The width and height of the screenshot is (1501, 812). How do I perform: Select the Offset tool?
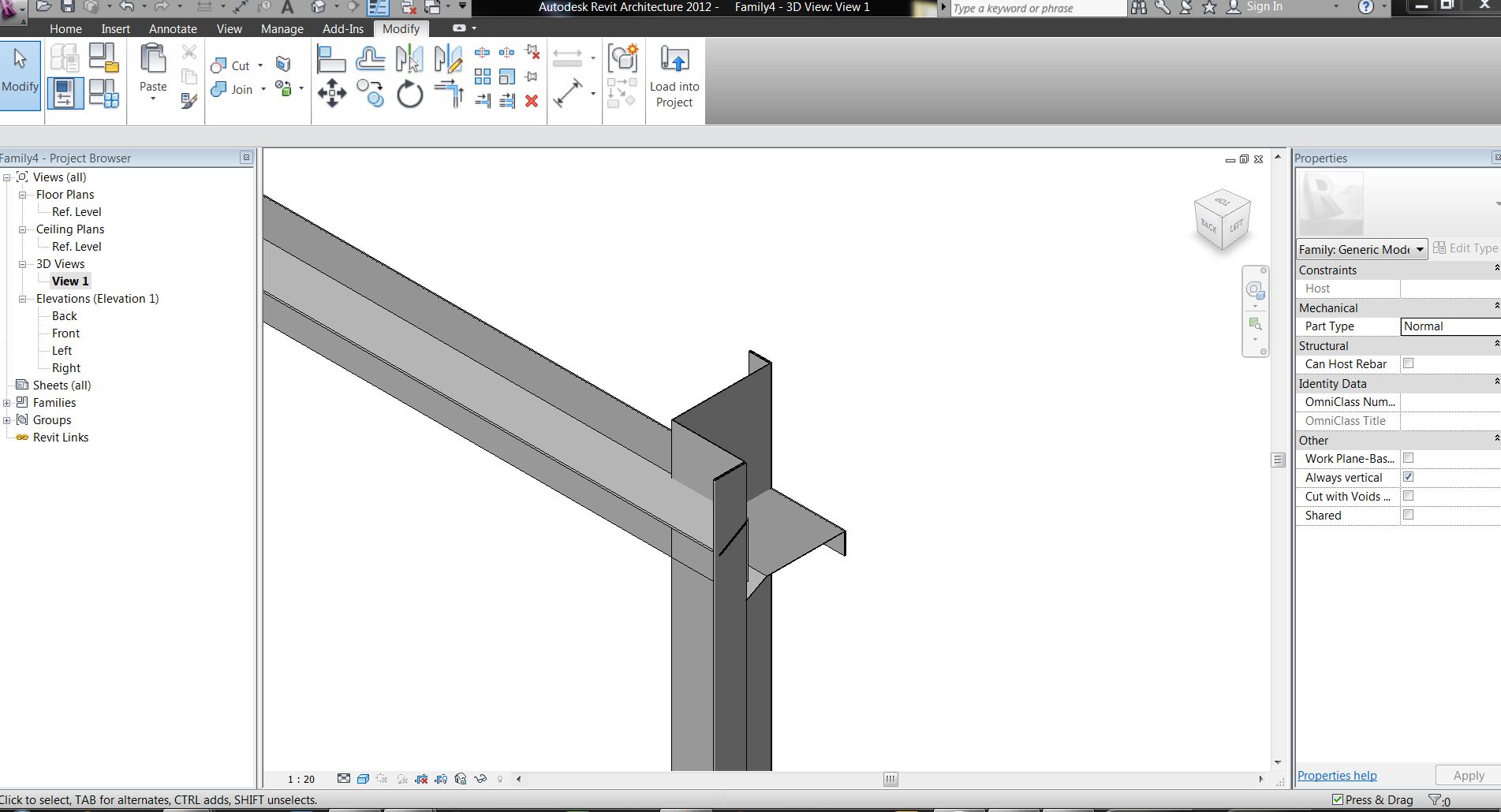point(370,59)
